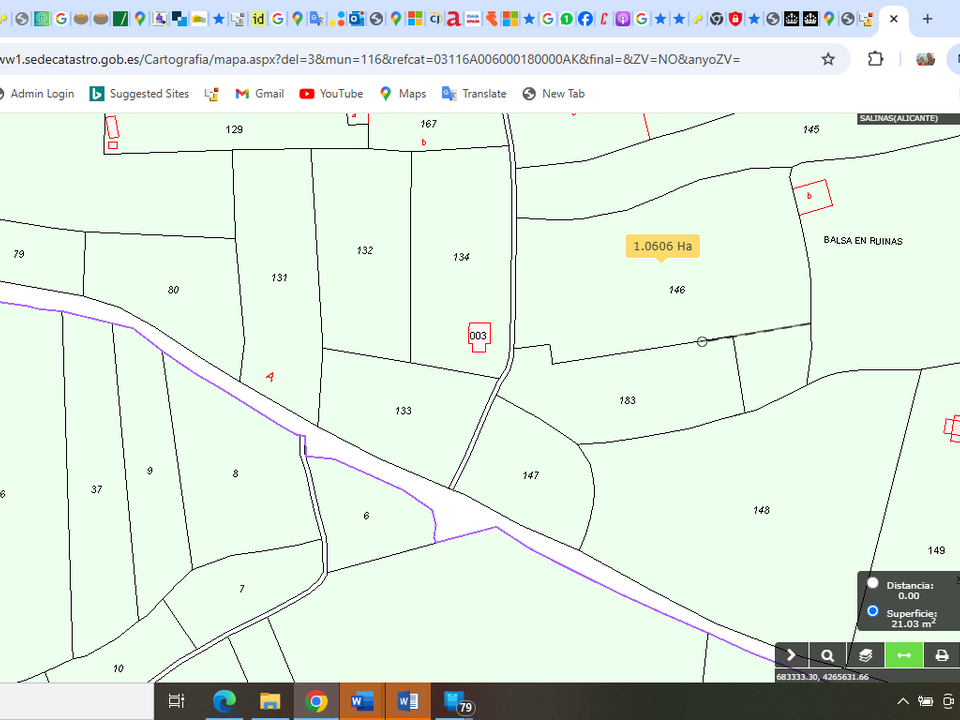Select the Superficie measurement radio button
Screen dimensions: 960x720
tap(873, 611)
